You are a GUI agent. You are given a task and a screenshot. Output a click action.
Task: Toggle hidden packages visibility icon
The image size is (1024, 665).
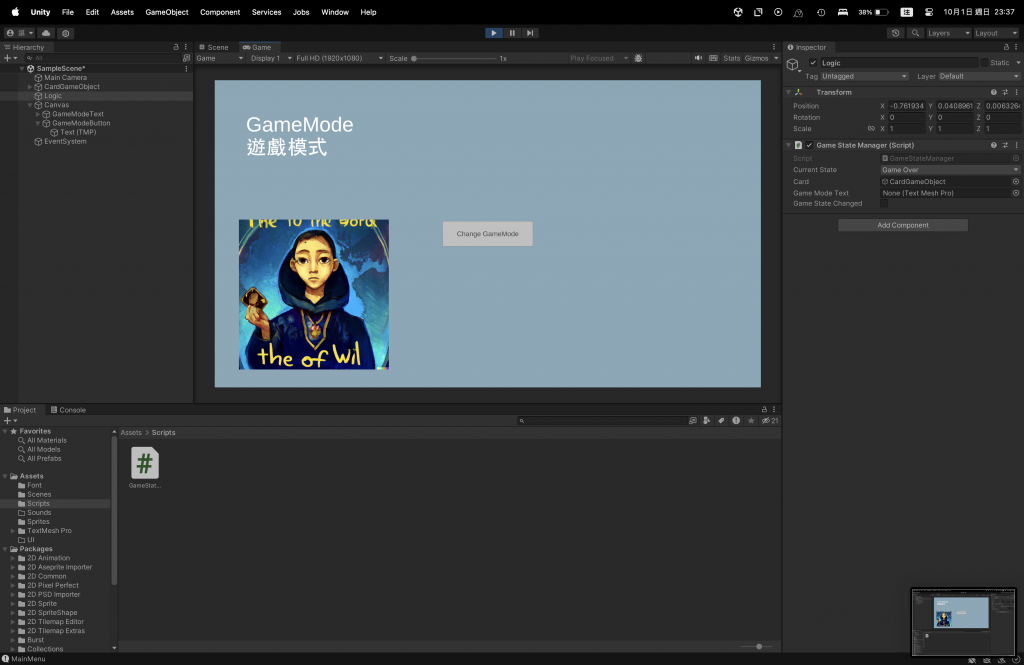tap(770, 421)
